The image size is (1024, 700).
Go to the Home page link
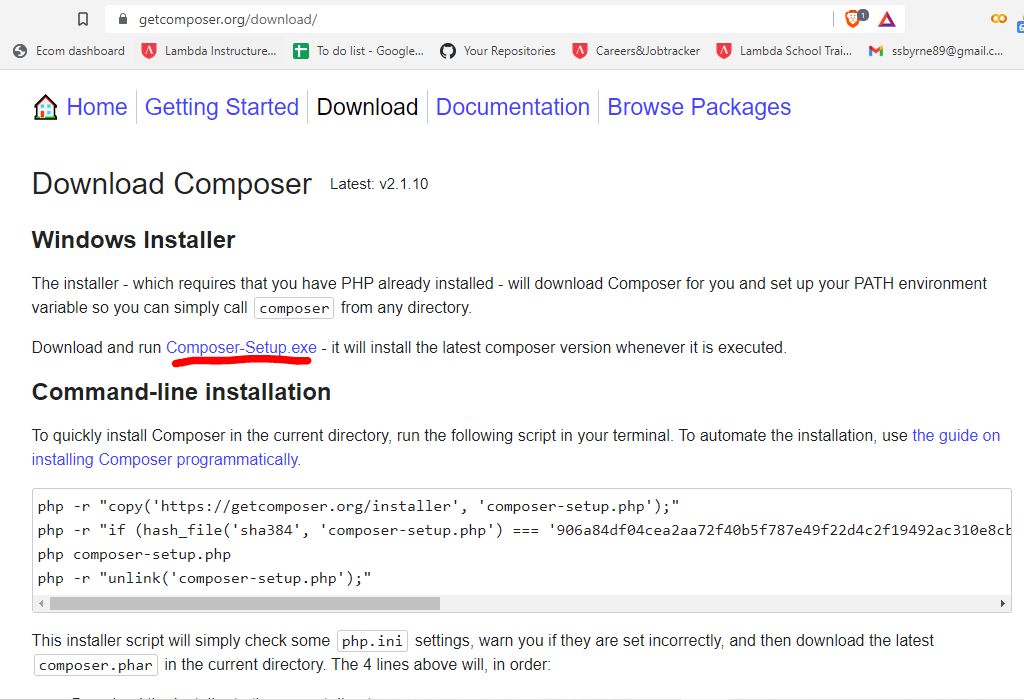(x=97, y=107)
